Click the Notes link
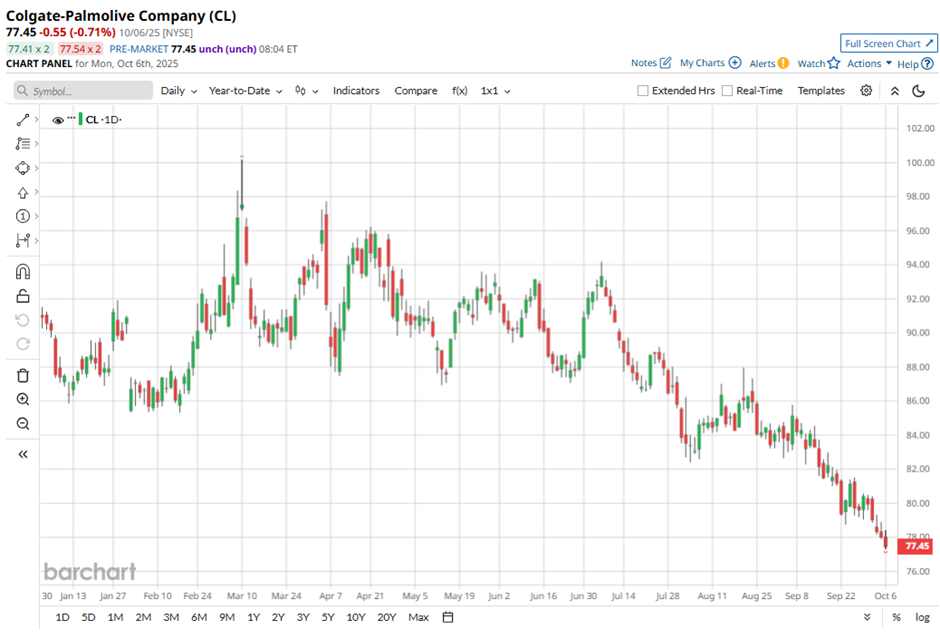The width and height of the screenshot is (940, 639). pyautogui.click(x=644, y=63)
